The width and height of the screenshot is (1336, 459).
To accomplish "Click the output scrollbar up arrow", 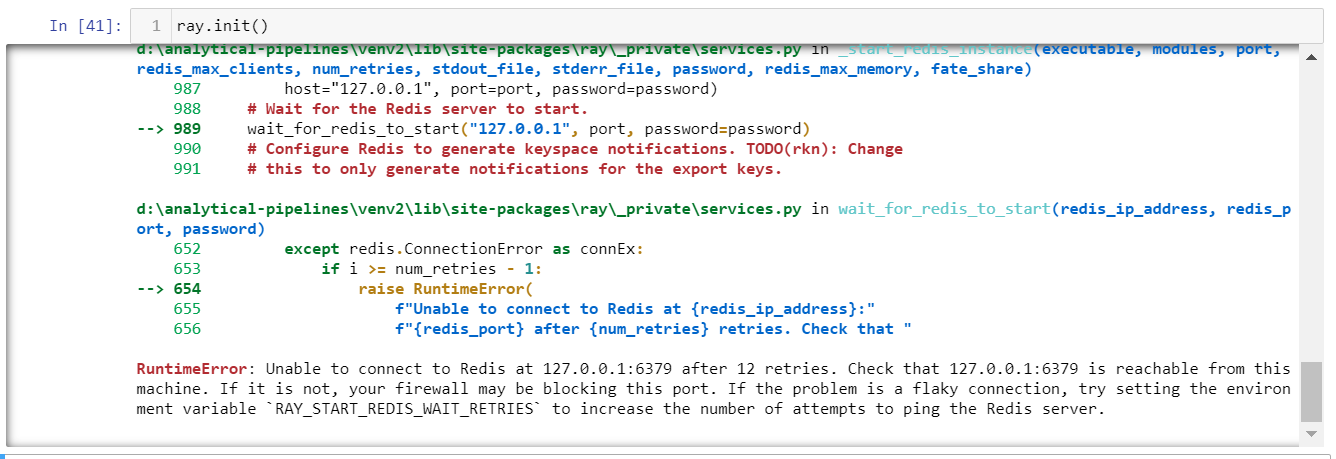I will tap(1311, 57).
